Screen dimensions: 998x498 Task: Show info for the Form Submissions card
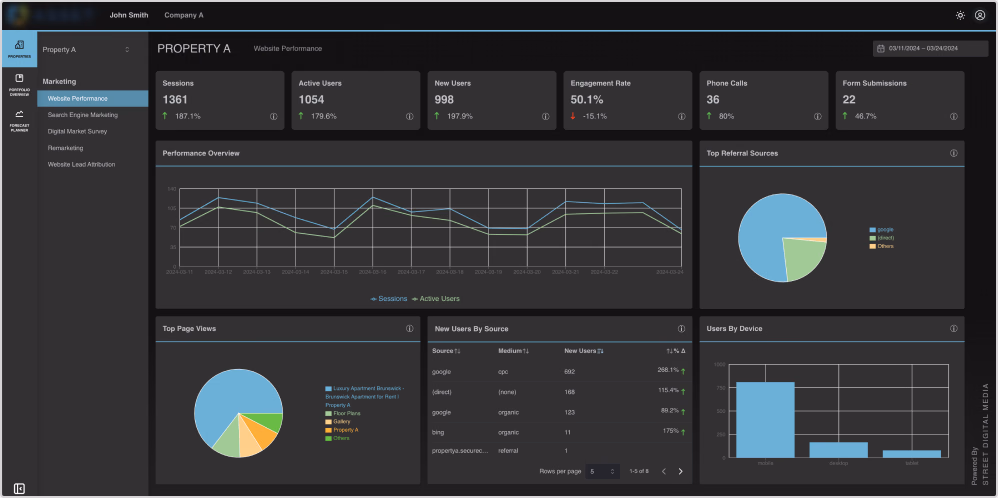pos(953,117)
